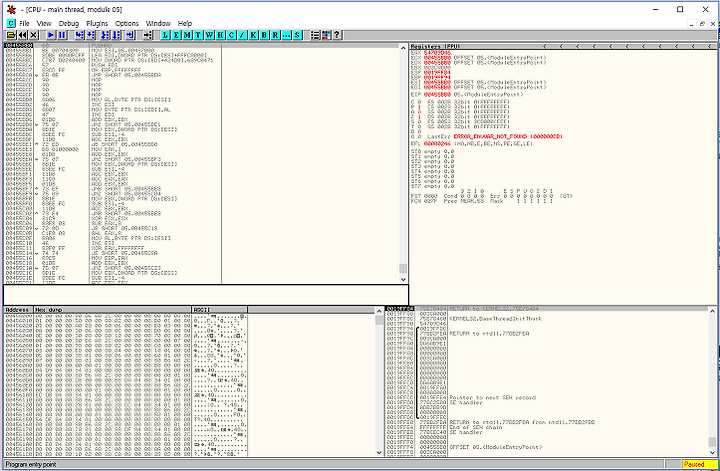Open the Help menu
Screen dimensions: 720x471
185,23
